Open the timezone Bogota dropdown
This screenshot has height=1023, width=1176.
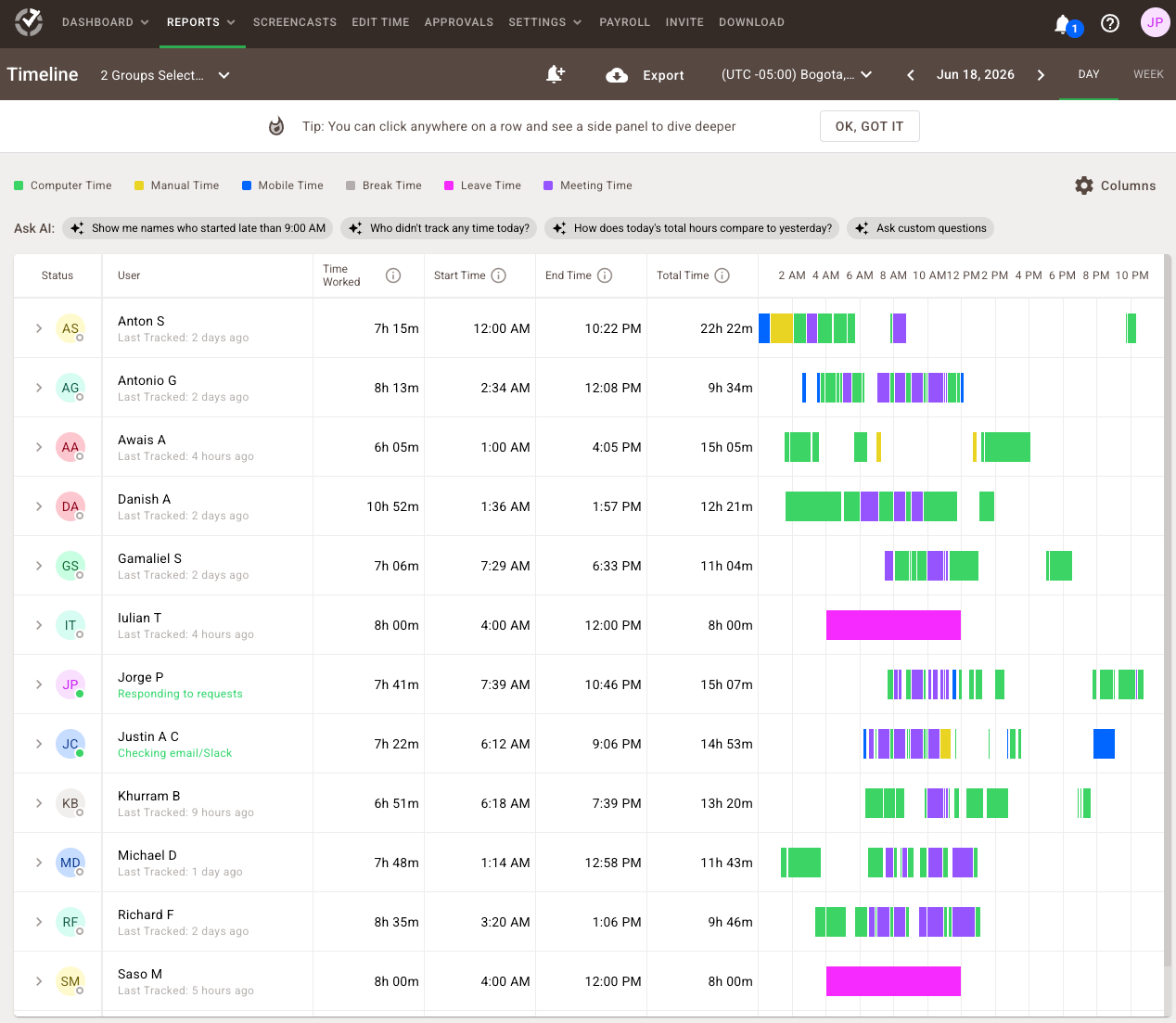[x=797, y=75]
